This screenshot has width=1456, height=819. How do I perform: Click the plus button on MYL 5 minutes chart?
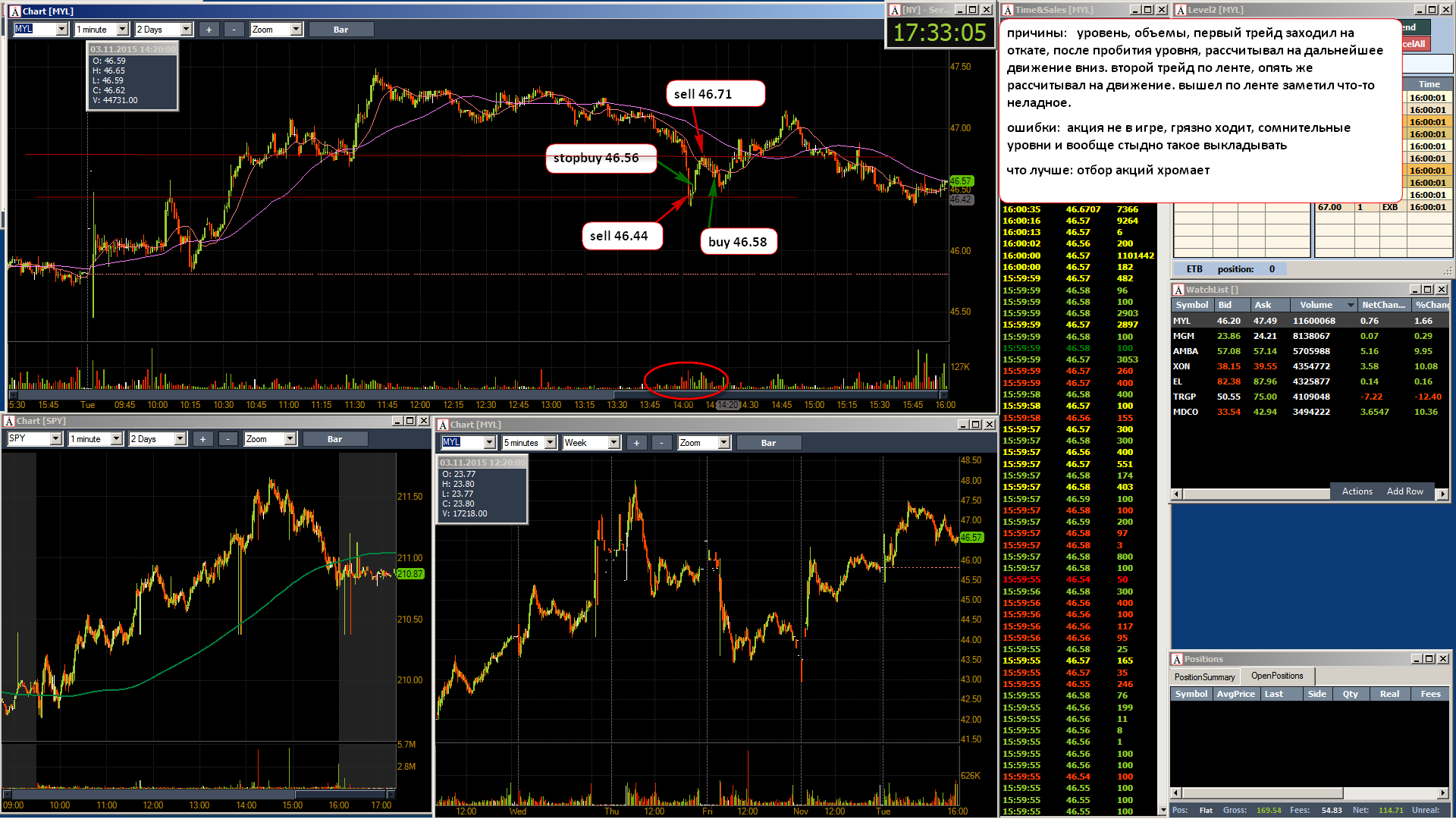click(636, 443)
